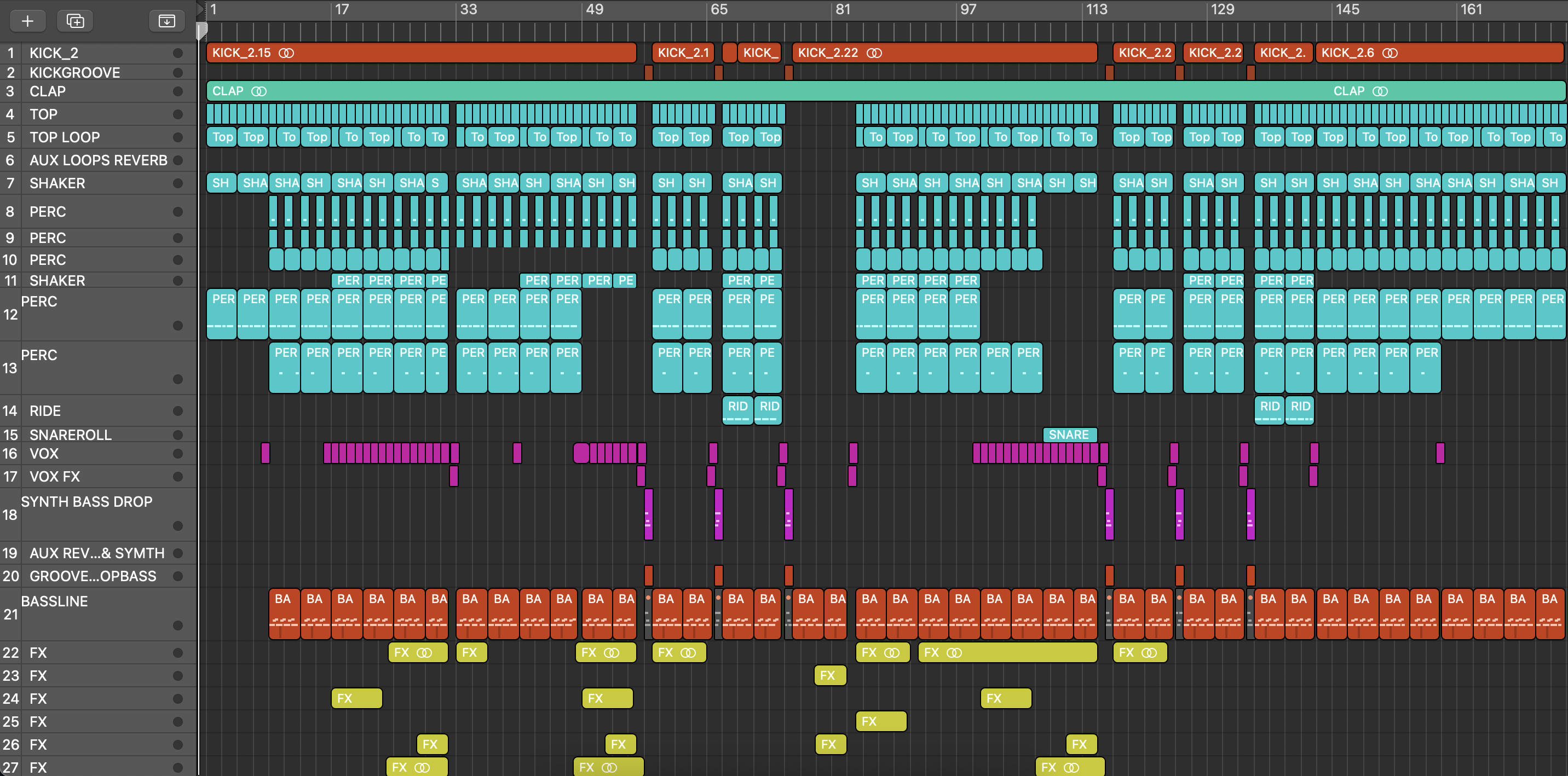Select the AUX LOOPS REVERB track header

pos(97,160)
